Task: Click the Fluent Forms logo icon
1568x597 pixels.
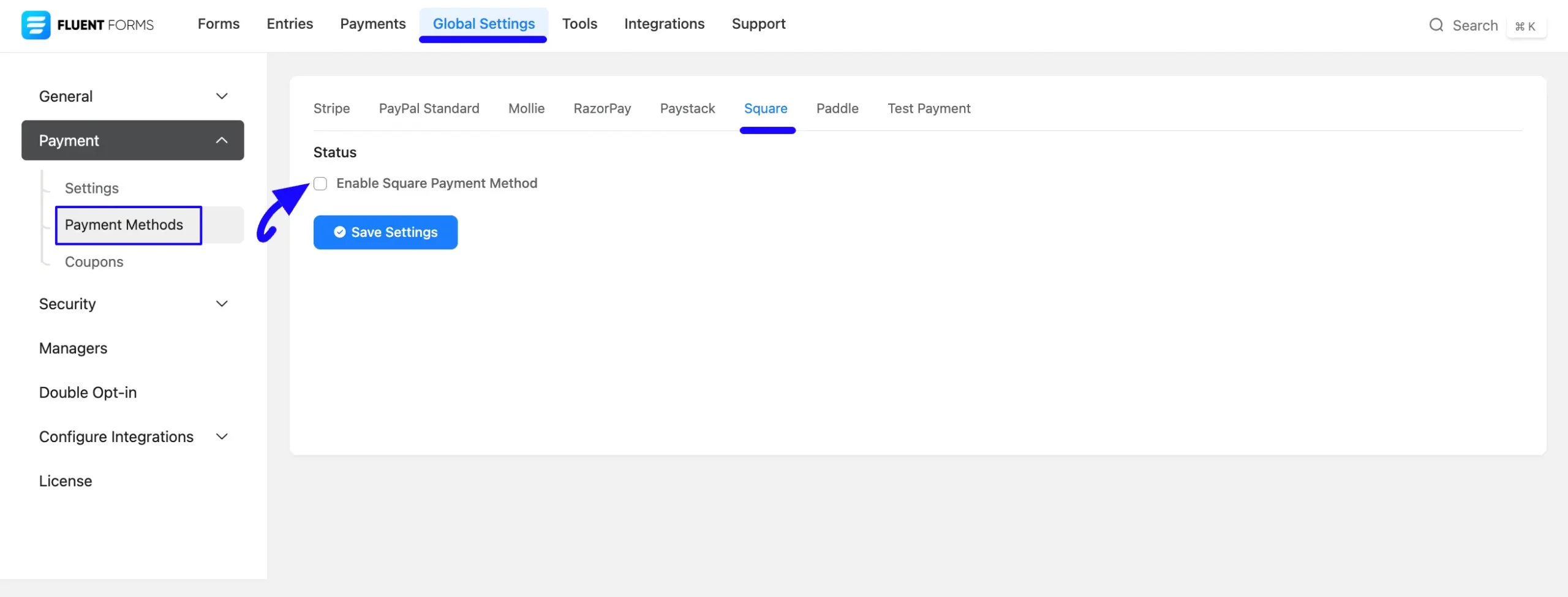Action: pyautogui.click(x=36, y=25)
